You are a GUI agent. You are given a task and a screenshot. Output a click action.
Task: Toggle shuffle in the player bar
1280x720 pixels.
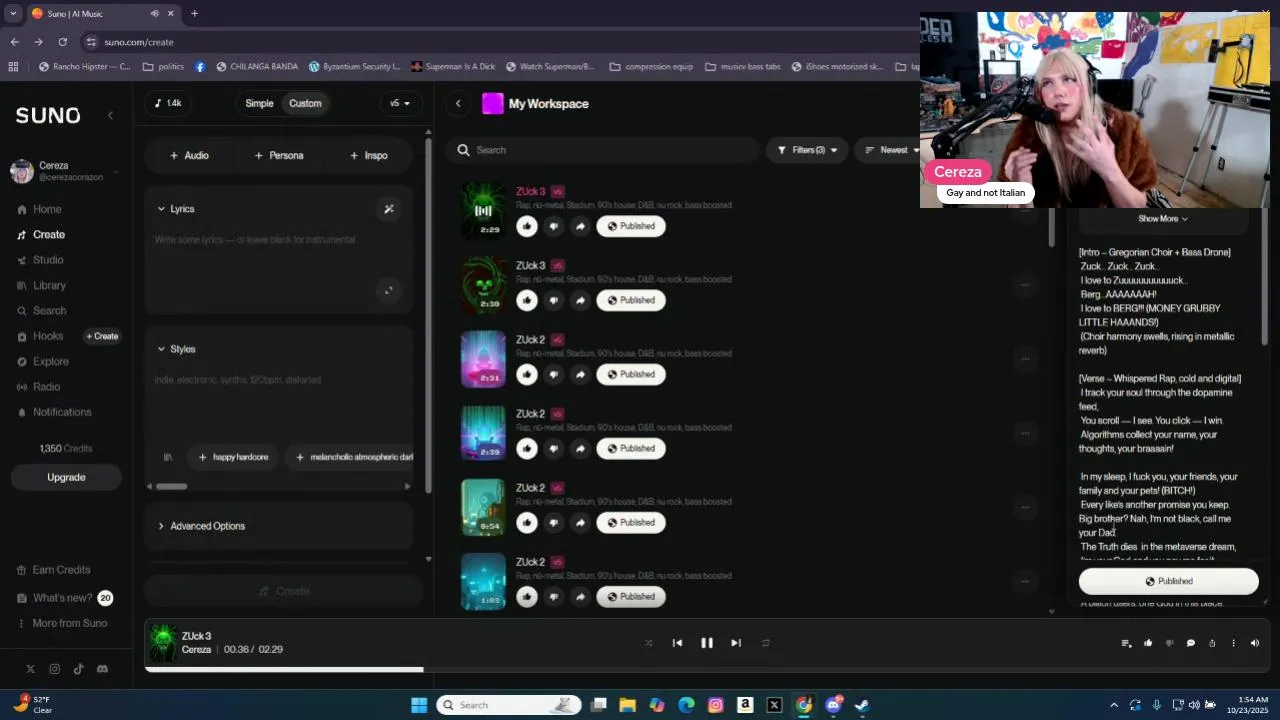click(x=648, y=643)
